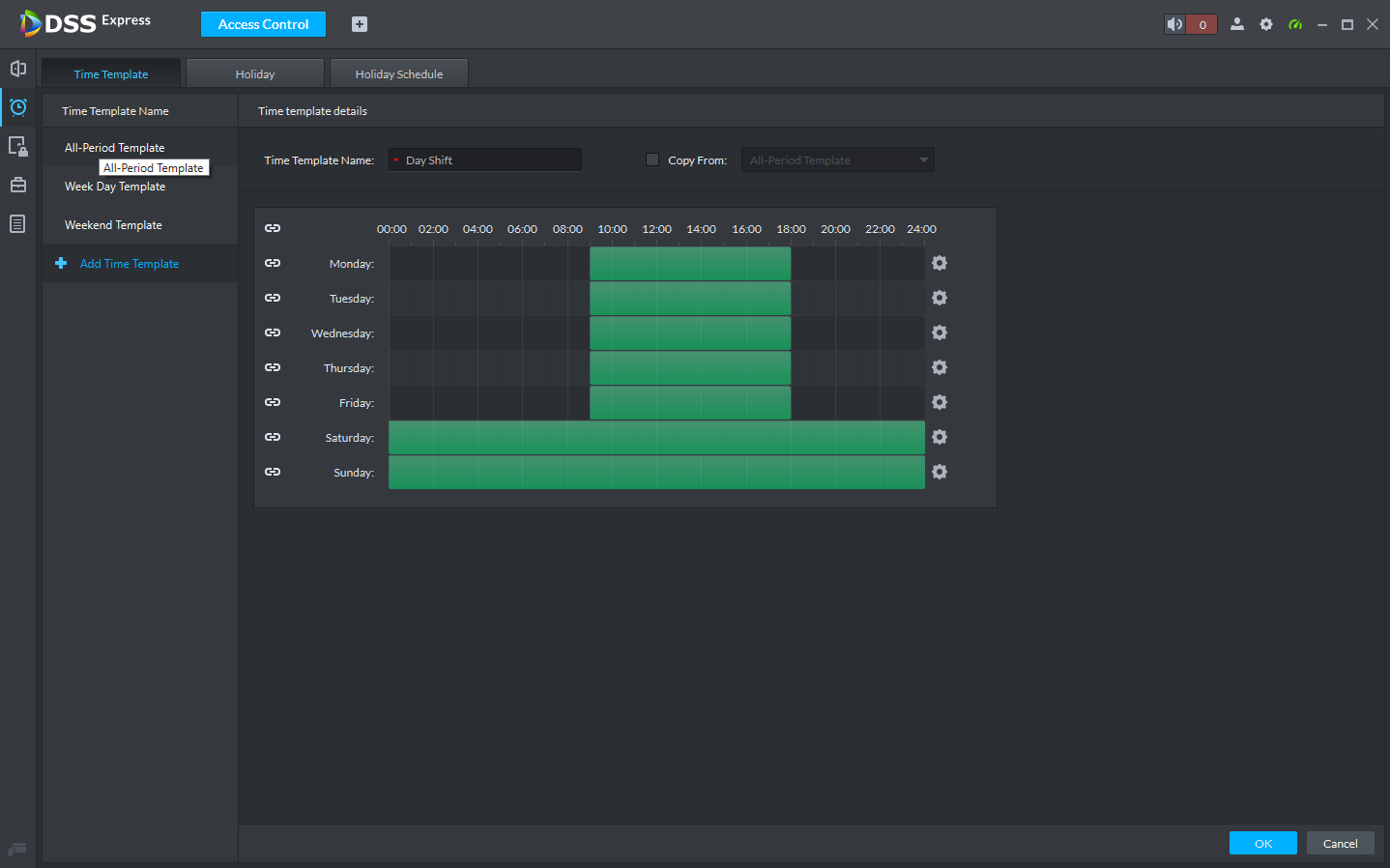The width and height of the screenshot is (1390, 868).
Task: Discard changes with the Cancel button
Action: 1341,843
